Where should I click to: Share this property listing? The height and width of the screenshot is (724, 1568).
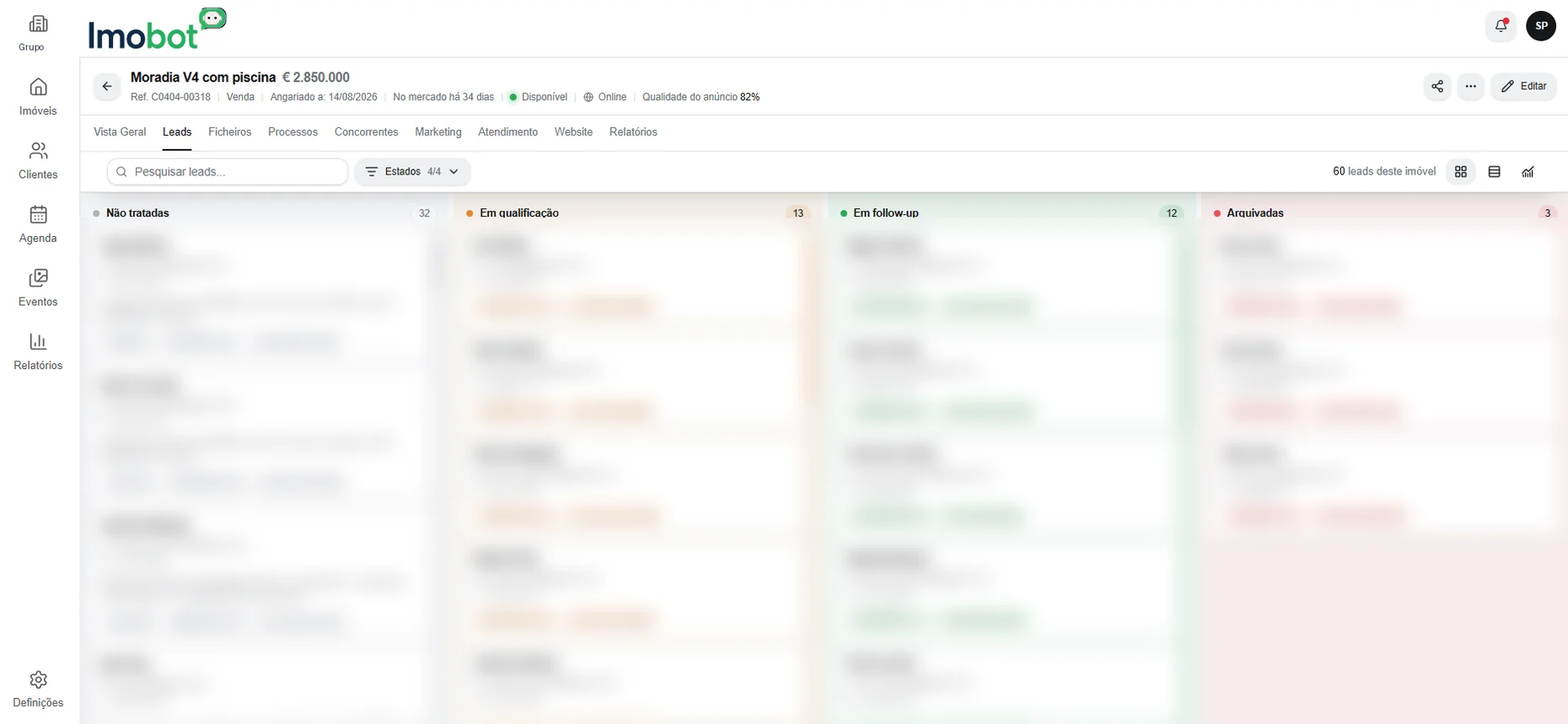[1437, 86]
